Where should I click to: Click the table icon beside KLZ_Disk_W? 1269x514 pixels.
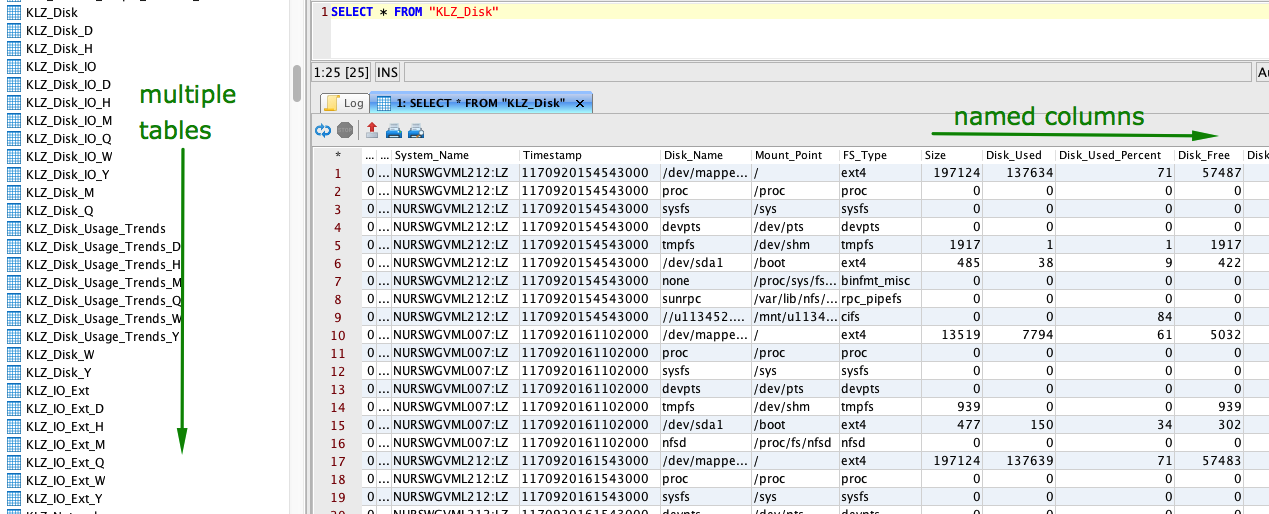(14, 354)
